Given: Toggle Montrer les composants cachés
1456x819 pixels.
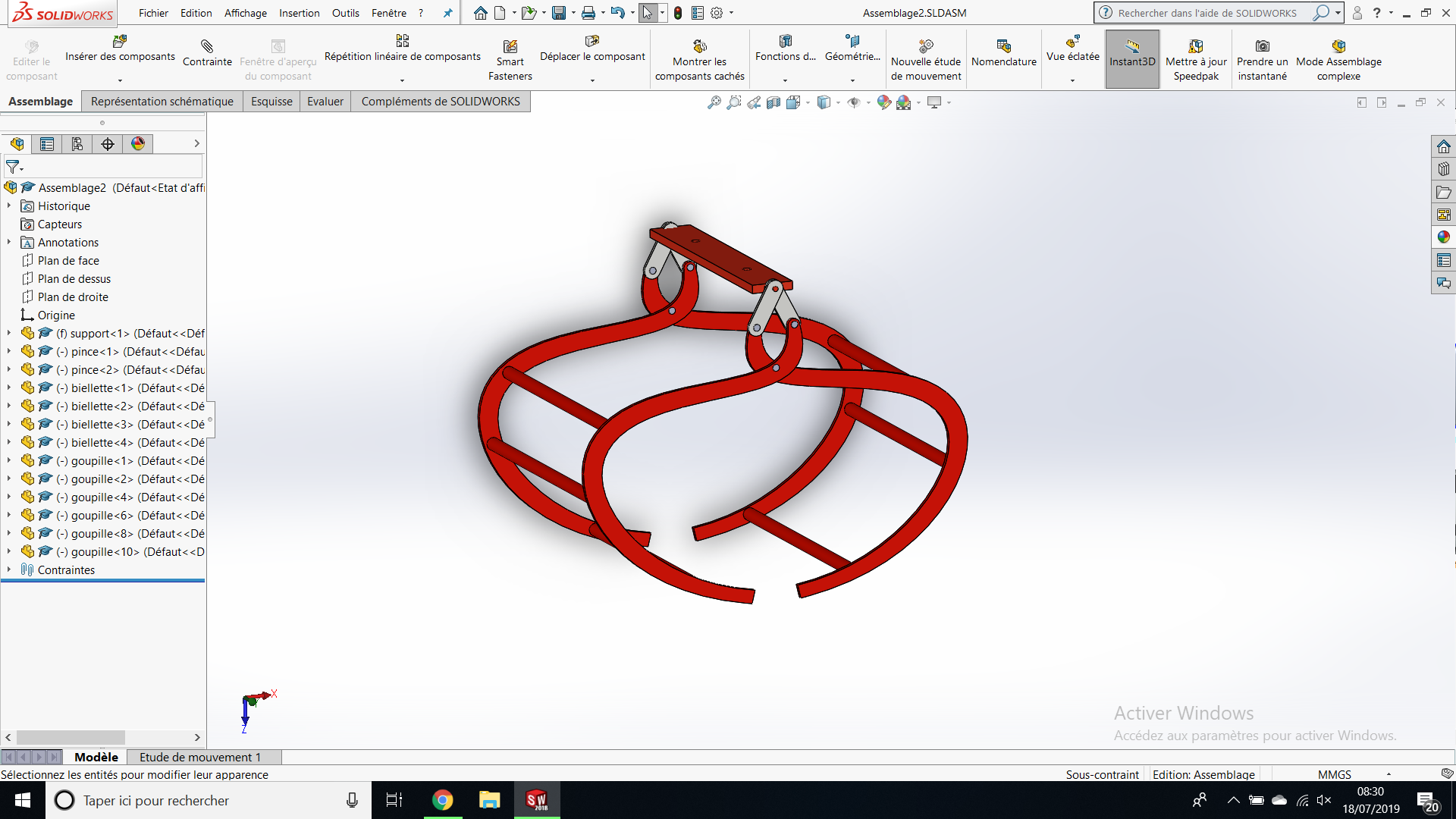Looking at the screenshot, I should (699, 46).
